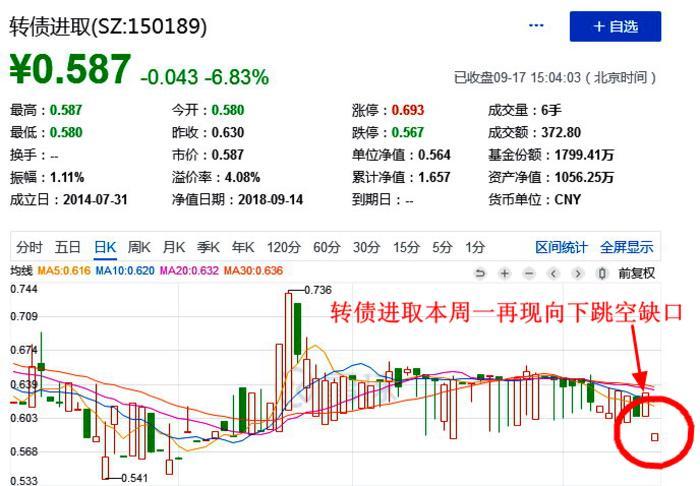Click the chart reset (undo arrow) icon
The image size is (700, 486).
pyautogui.click(x=480, y=273)
